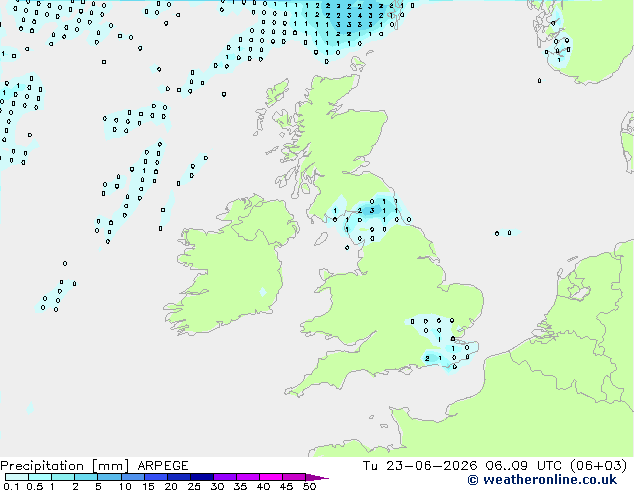Click the '10' legend scale label
634x490 pixels.
click(125, 486)
